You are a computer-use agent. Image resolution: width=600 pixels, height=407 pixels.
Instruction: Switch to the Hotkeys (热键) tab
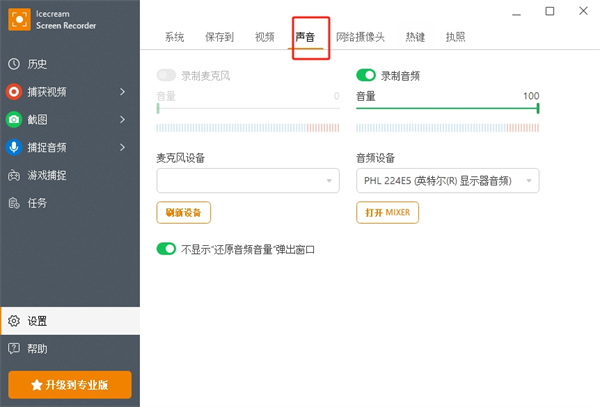tap(415, 37)
